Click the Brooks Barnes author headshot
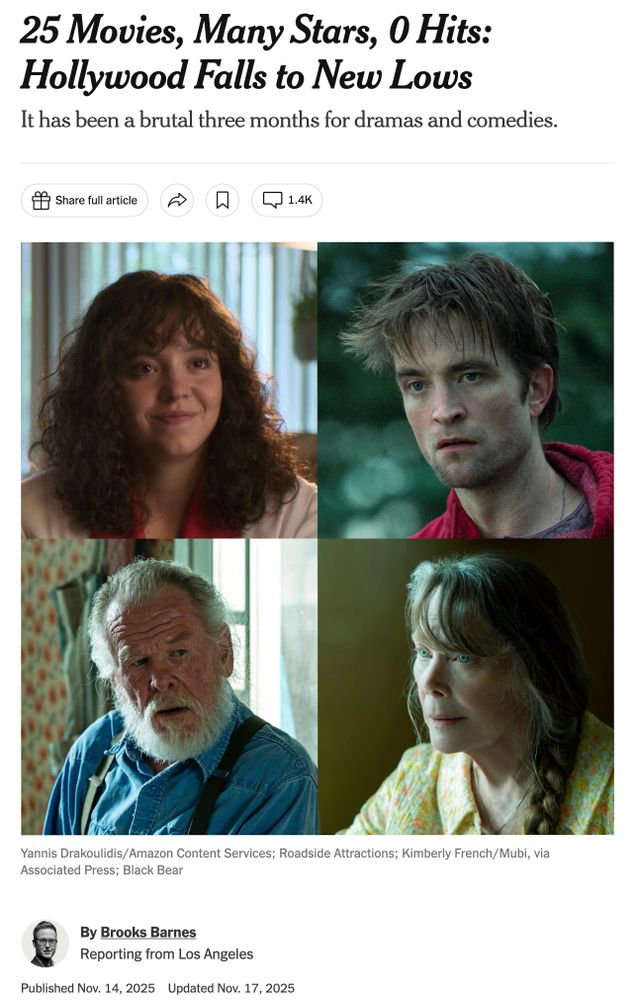This screenshot has height=1000, width=637. [45, 944]
